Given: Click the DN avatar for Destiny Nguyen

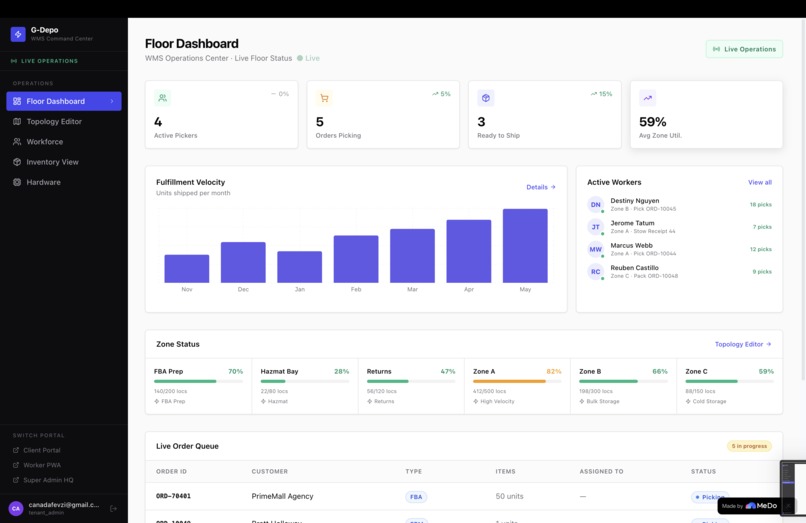Looking at the screenshot, I should 595,204.
